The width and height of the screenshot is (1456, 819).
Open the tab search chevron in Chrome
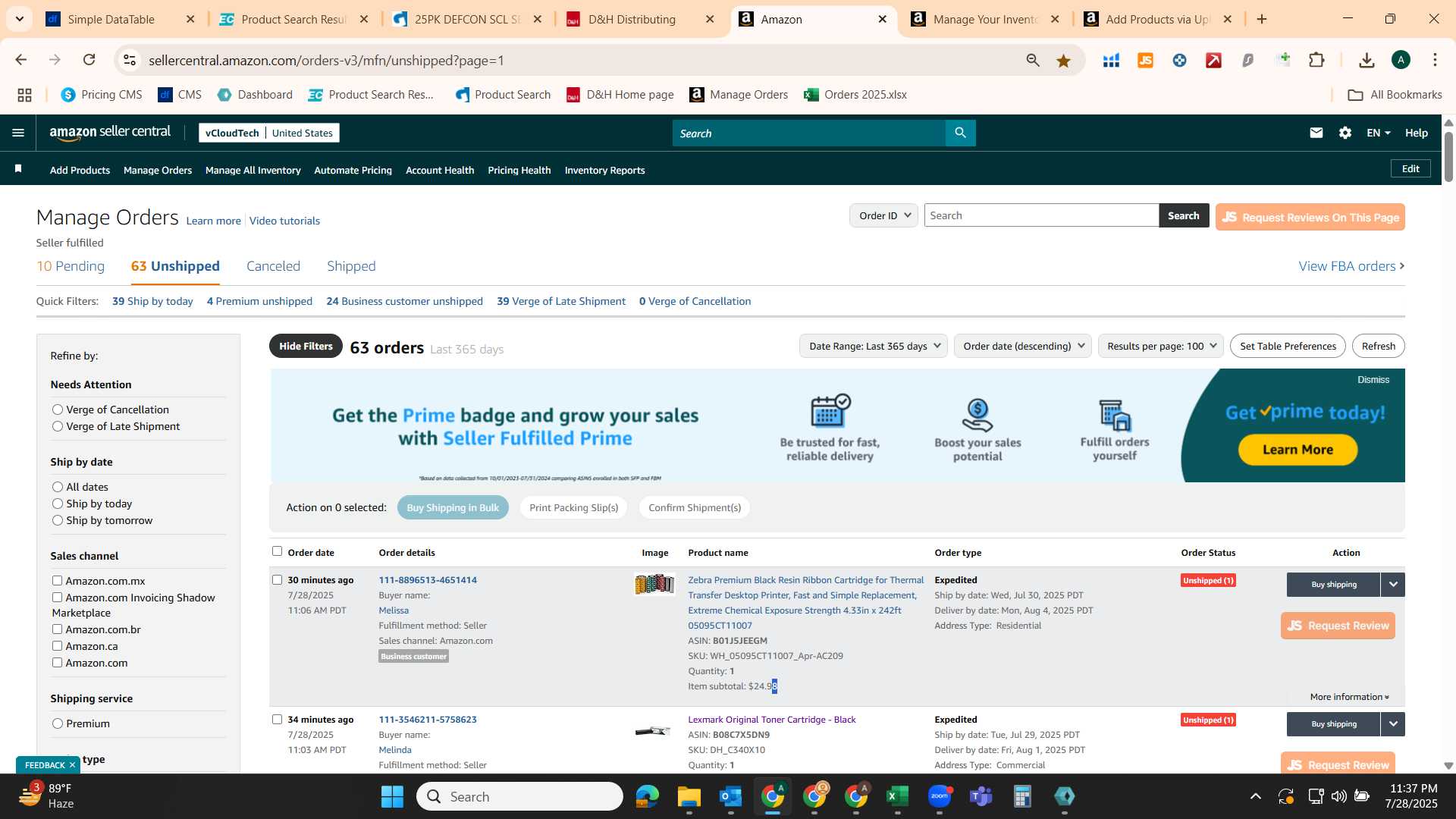pos(19,19)
